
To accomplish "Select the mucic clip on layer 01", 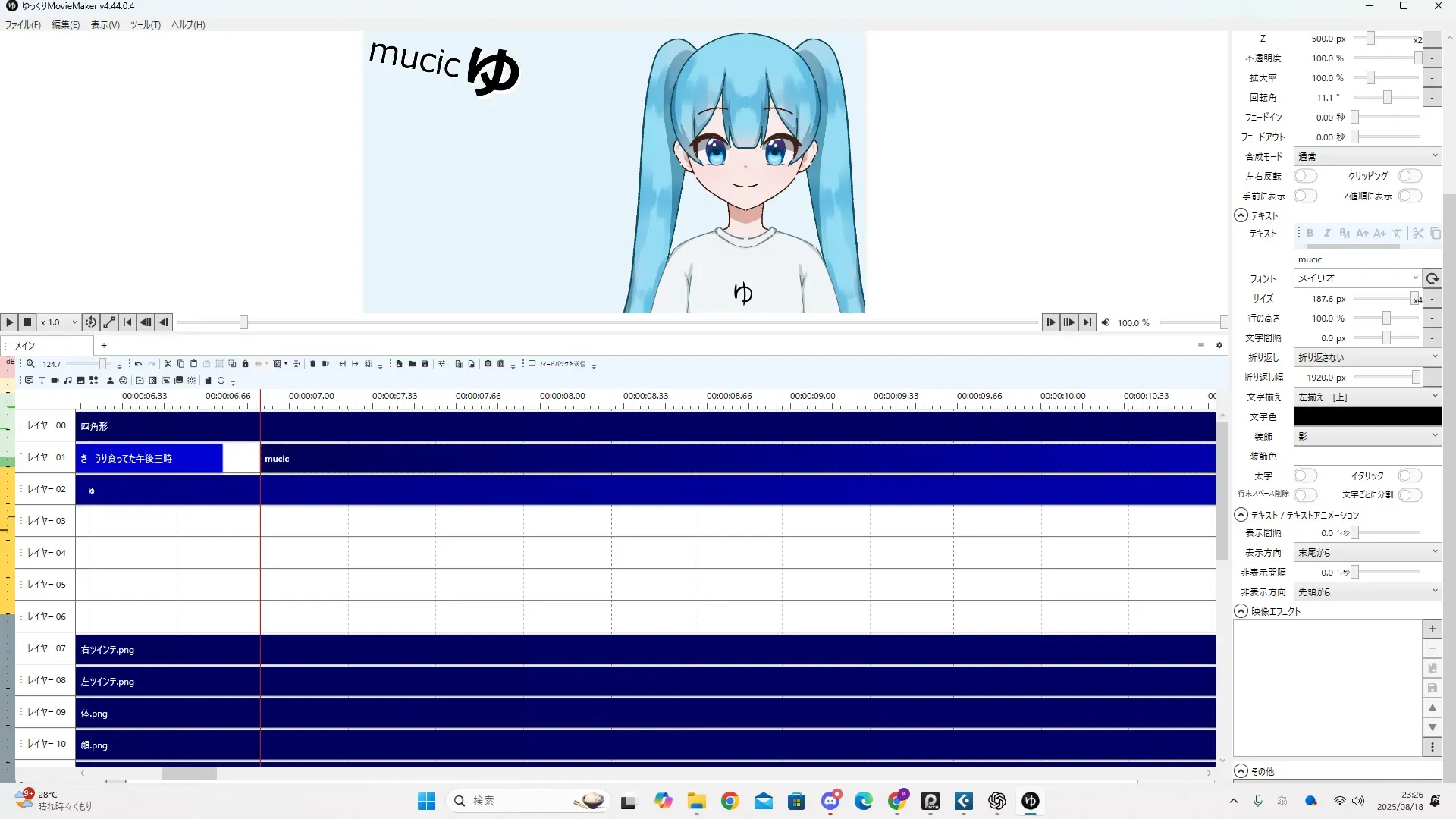I will point(682,459).
